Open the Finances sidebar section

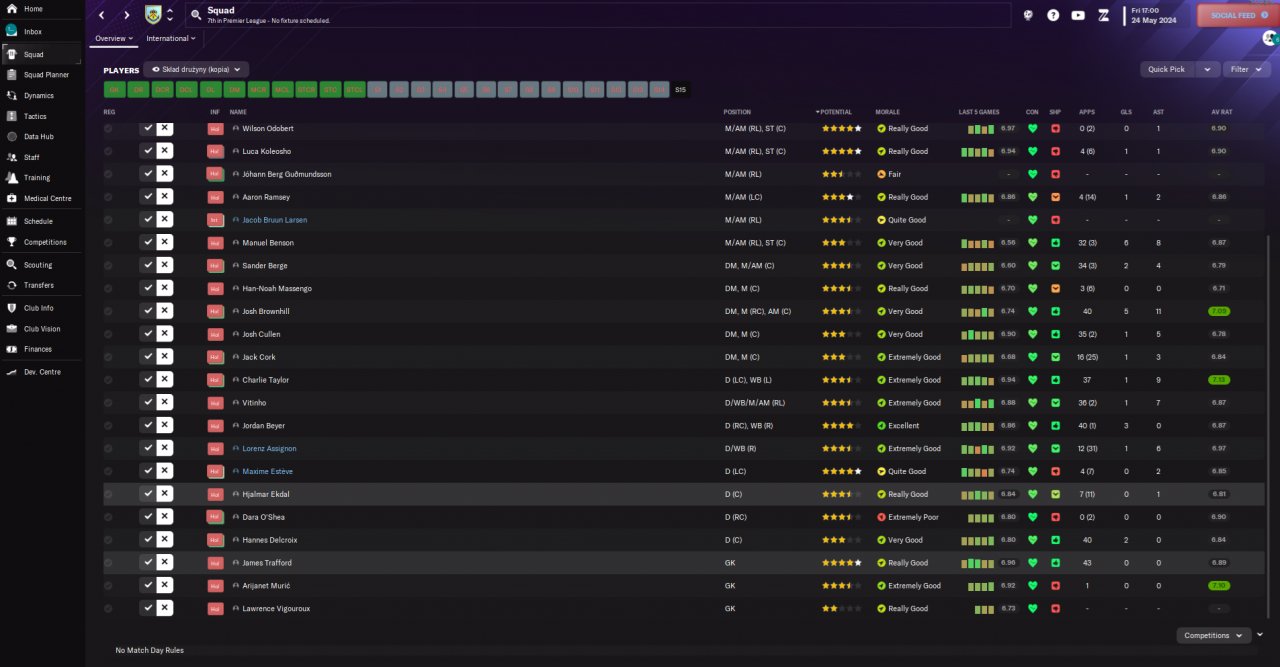coord(38,349)
